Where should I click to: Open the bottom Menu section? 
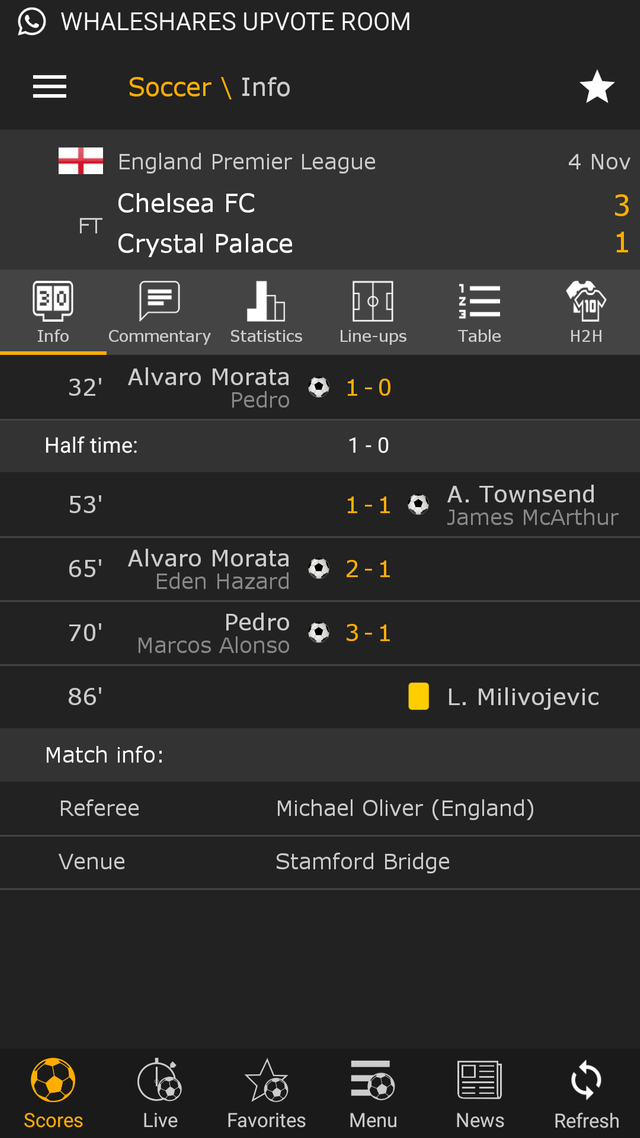[373, 1094]
